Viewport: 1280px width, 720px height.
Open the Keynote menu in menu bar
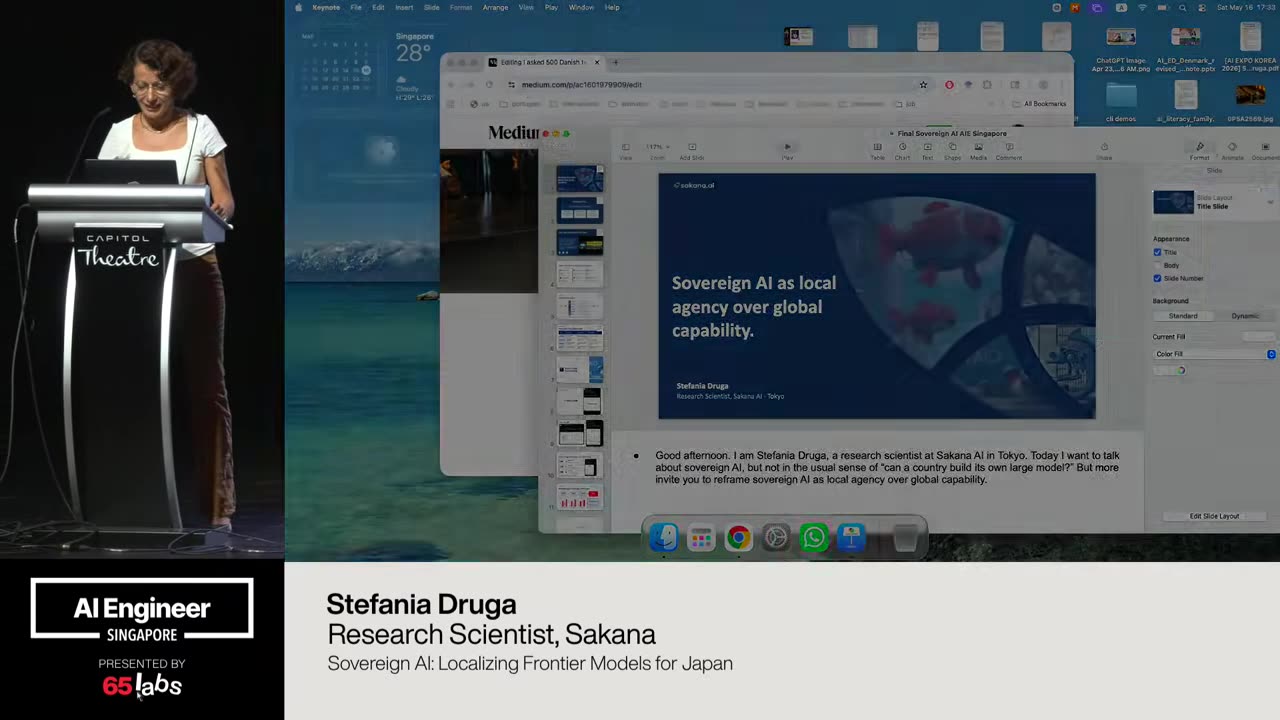[326, 7]
